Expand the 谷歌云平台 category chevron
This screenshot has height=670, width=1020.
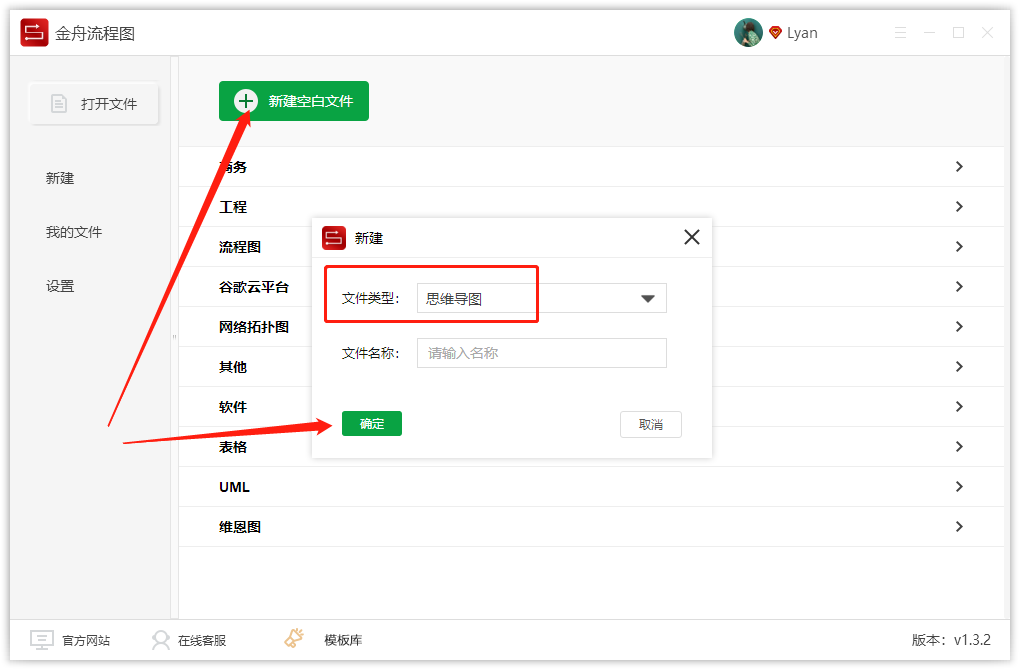959,286
